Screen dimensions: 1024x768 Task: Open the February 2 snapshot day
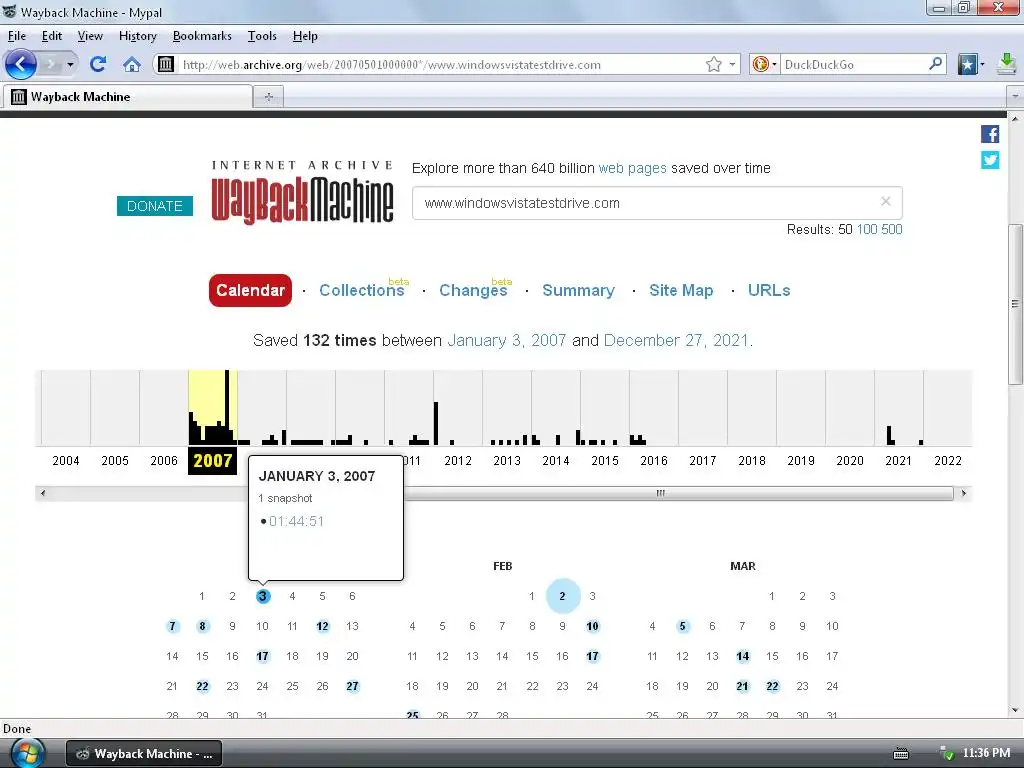click(562, 596)
